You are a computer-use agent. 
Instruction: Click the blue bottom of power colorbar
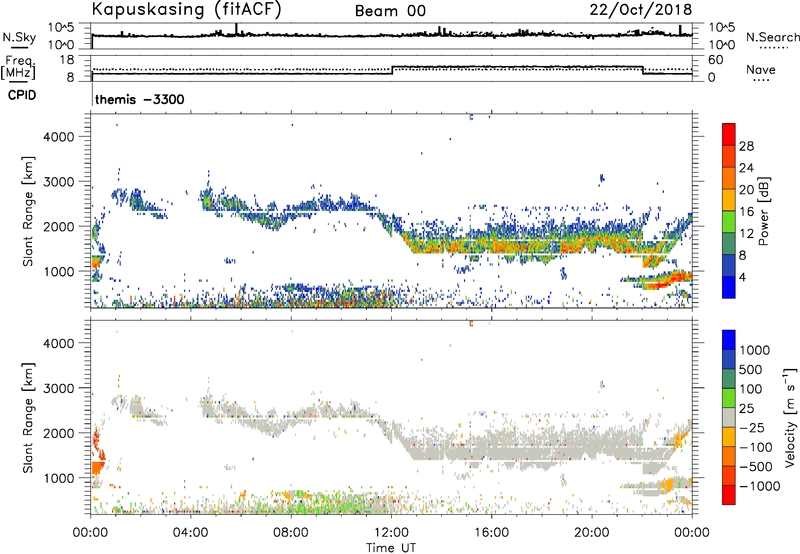pos(729,287)
